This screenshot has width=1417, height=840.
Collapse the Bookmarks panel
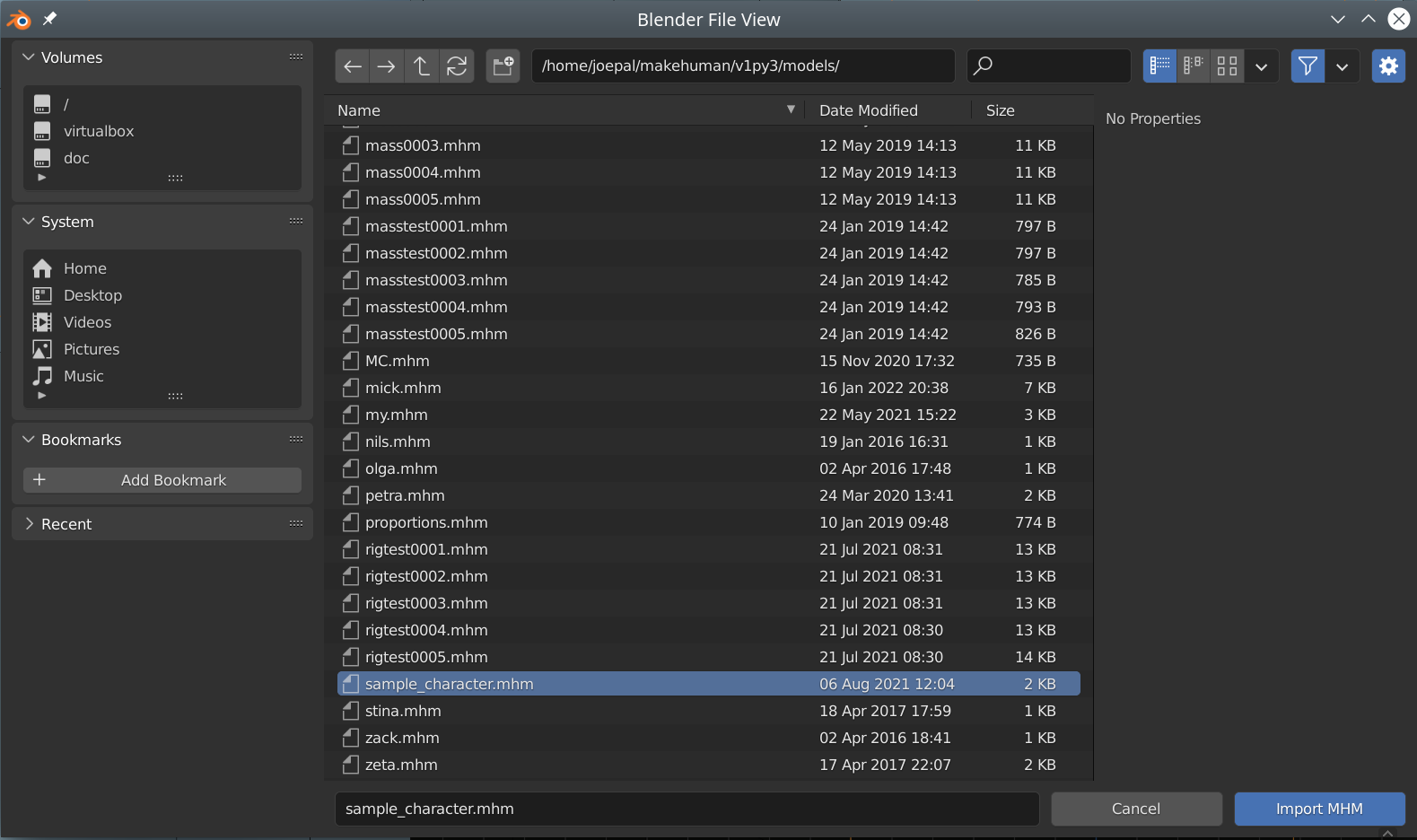click(29, 440)
